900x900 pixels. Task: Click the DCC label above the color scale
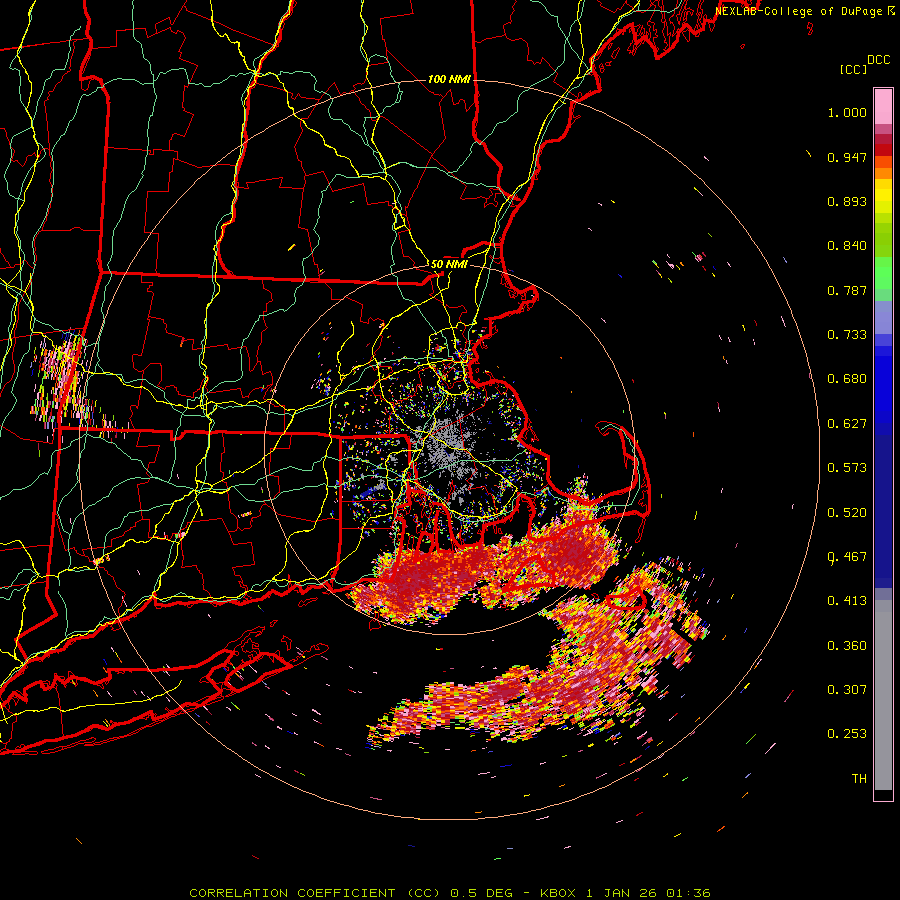878,60
